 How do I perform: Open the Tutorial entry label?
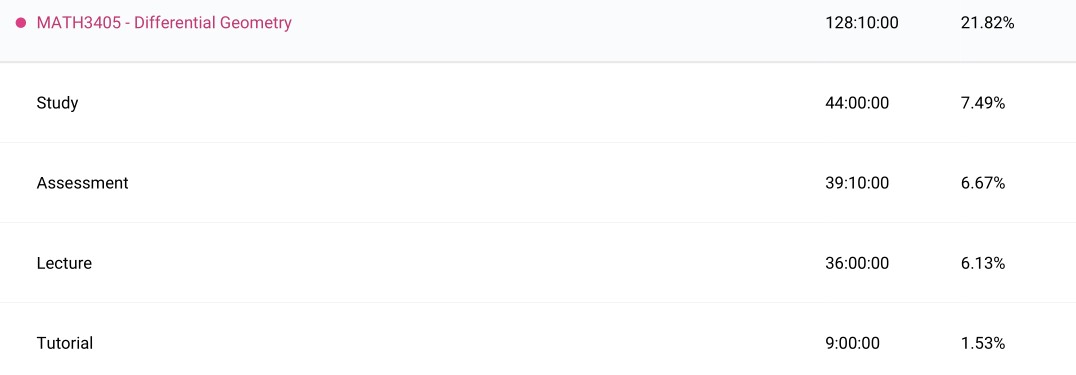[x=65, y=343]
